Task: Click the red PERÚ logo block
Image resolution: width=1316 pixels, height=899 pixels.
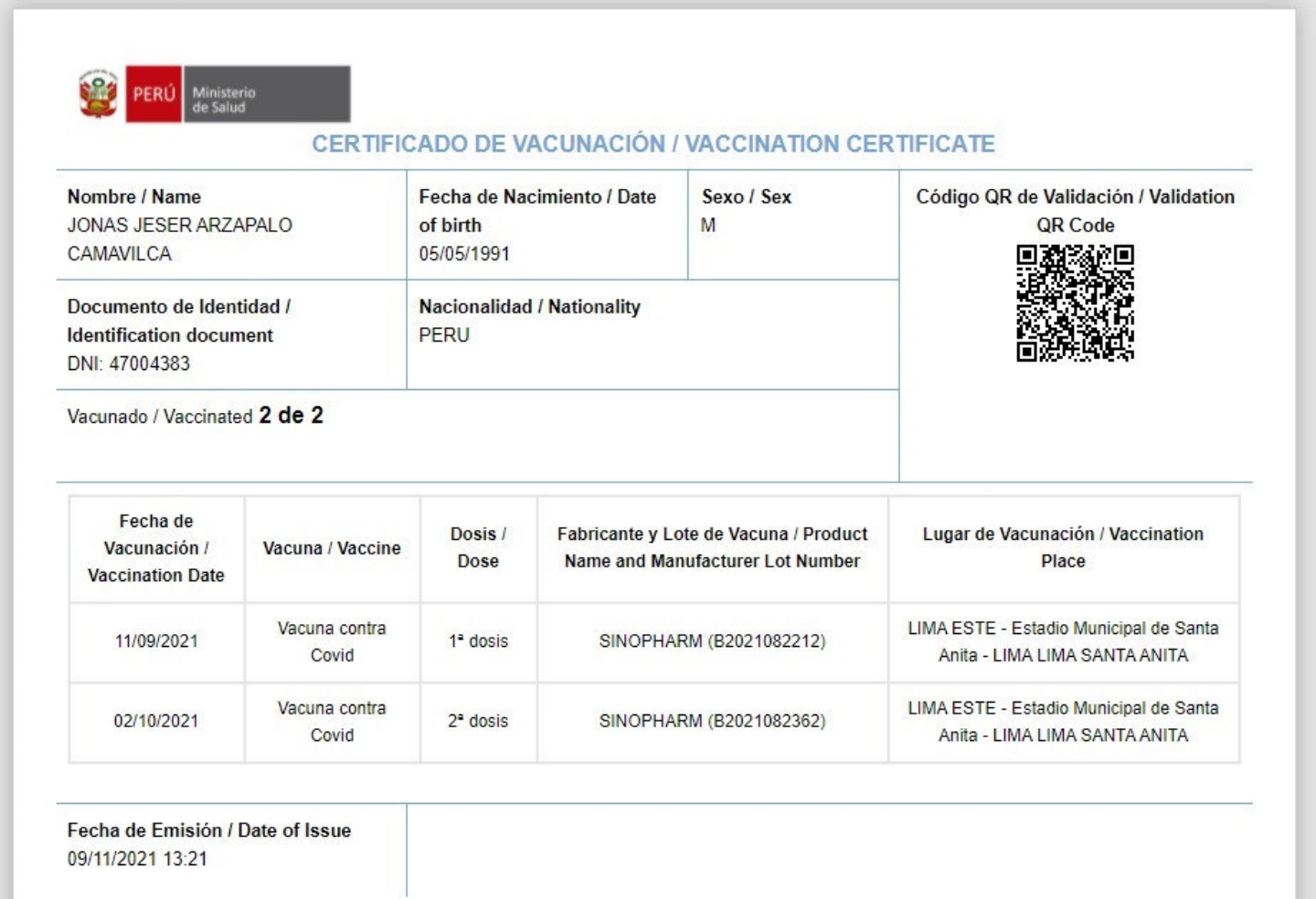Action: point(154,94)
